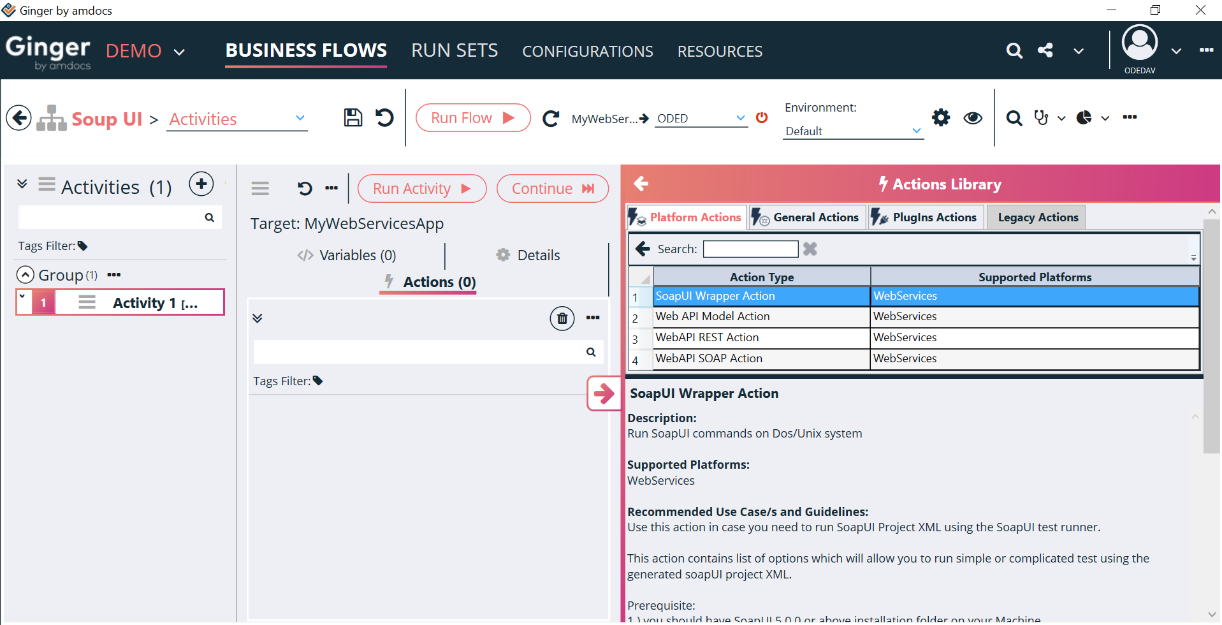Expand the actions list double chevron
This screenshot has height=625, width=1222.
point(257,318)
